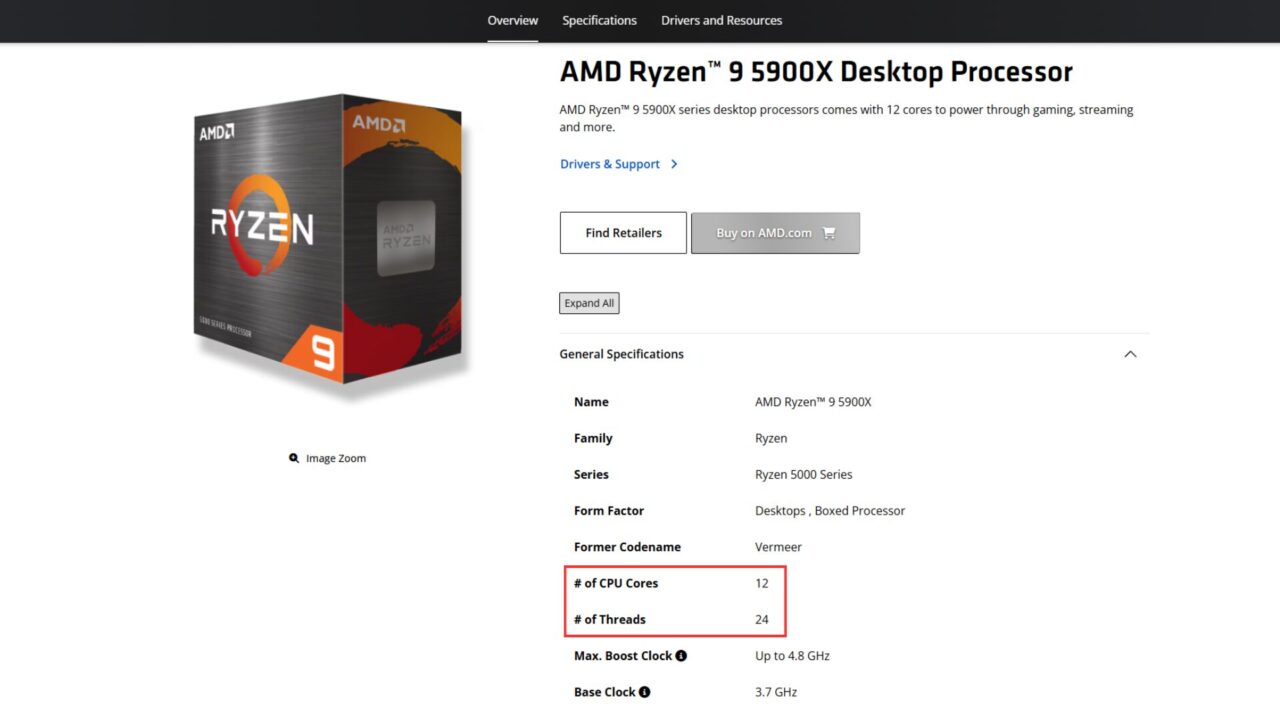The image size is (1280, 720).
Task: Select the Former Codename Vermeer value
Action: [x=777, y=546]
